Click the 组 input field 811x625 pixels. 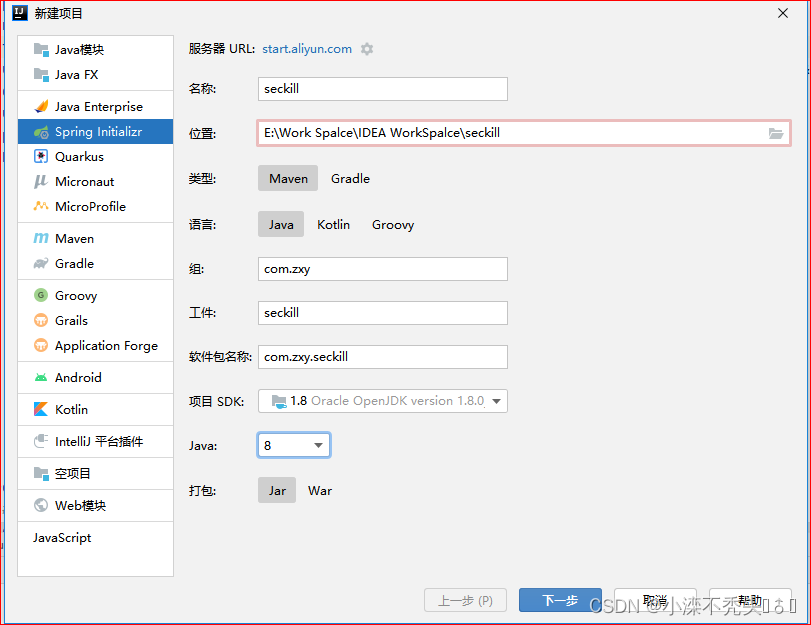[x=383, y=269]
